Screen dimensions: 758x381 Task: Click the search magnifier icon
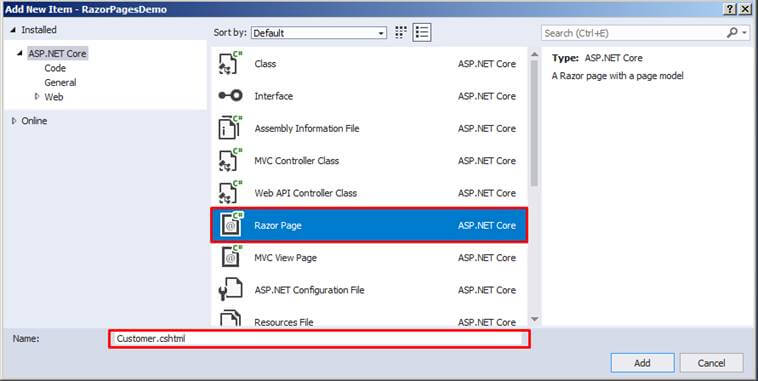[732, 32]
